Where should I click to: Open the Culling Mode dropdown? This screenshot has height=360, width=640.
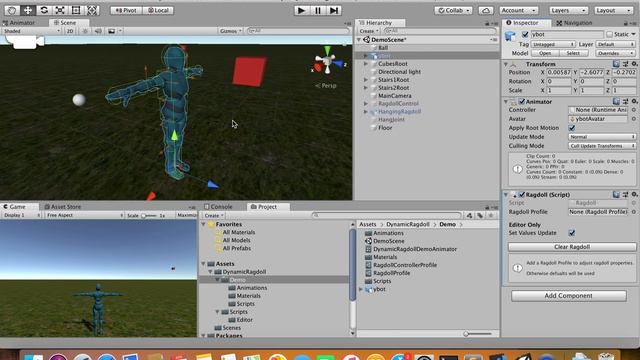coord(602,146)
